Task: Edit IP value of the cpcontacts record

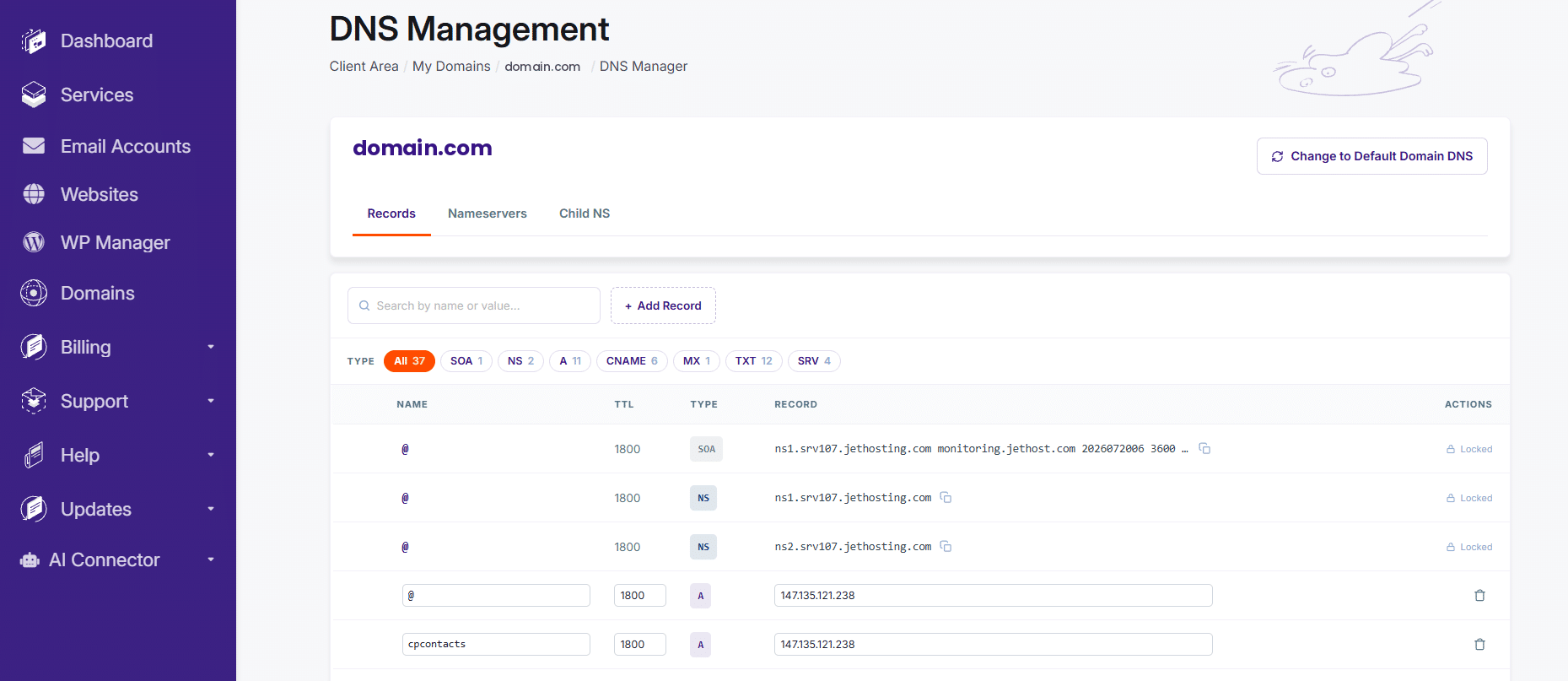Action: (x=994, y=644)
